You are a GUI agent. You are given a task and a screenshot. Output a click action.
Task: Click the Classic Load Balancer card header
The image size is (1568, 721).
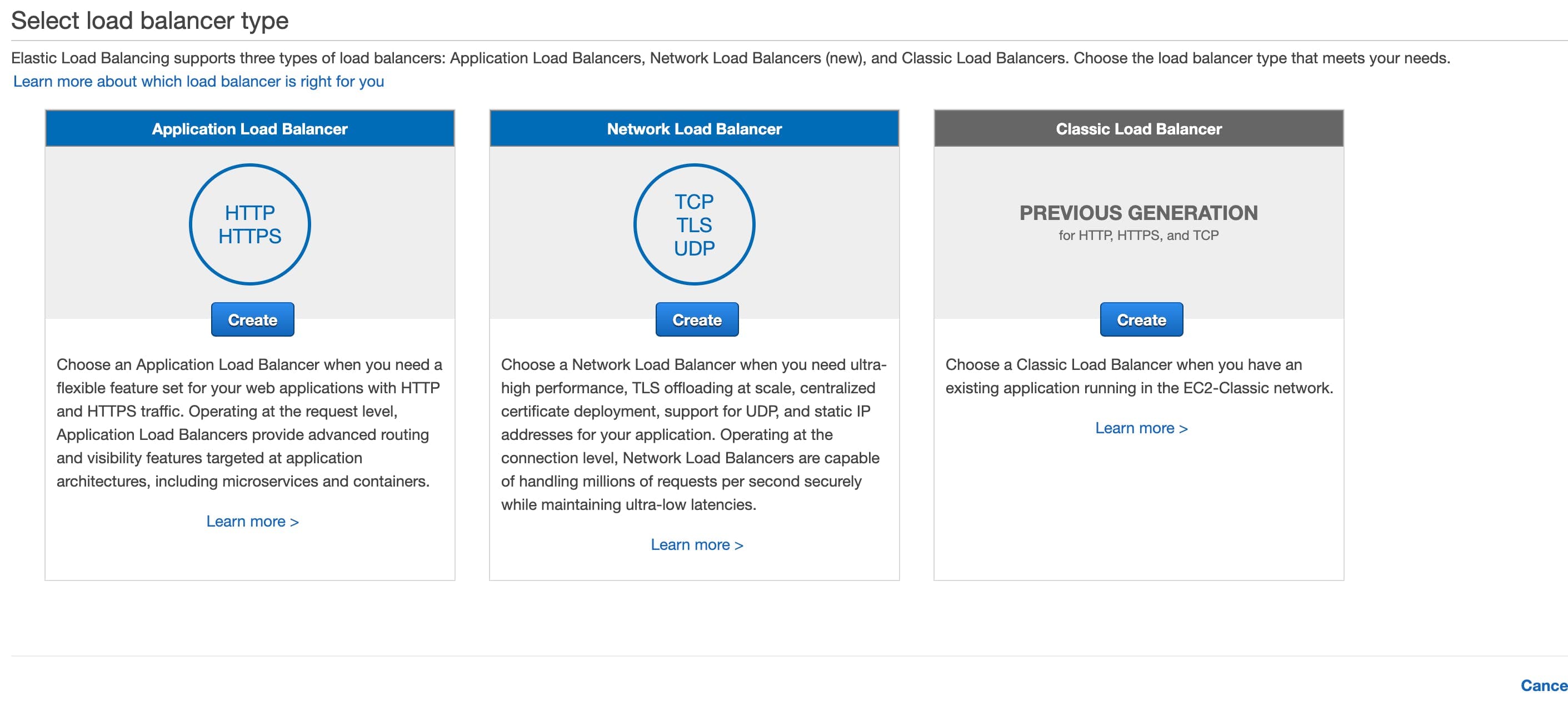(1139, 128)
